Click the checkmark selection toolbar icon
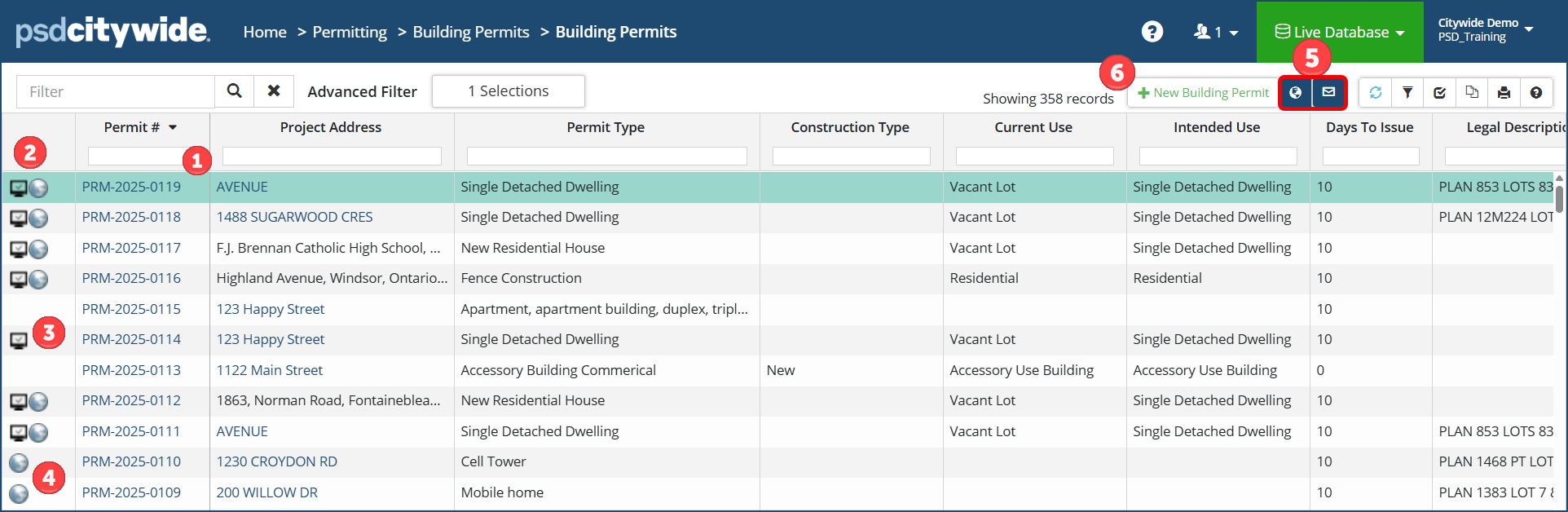 point(1440,93)
